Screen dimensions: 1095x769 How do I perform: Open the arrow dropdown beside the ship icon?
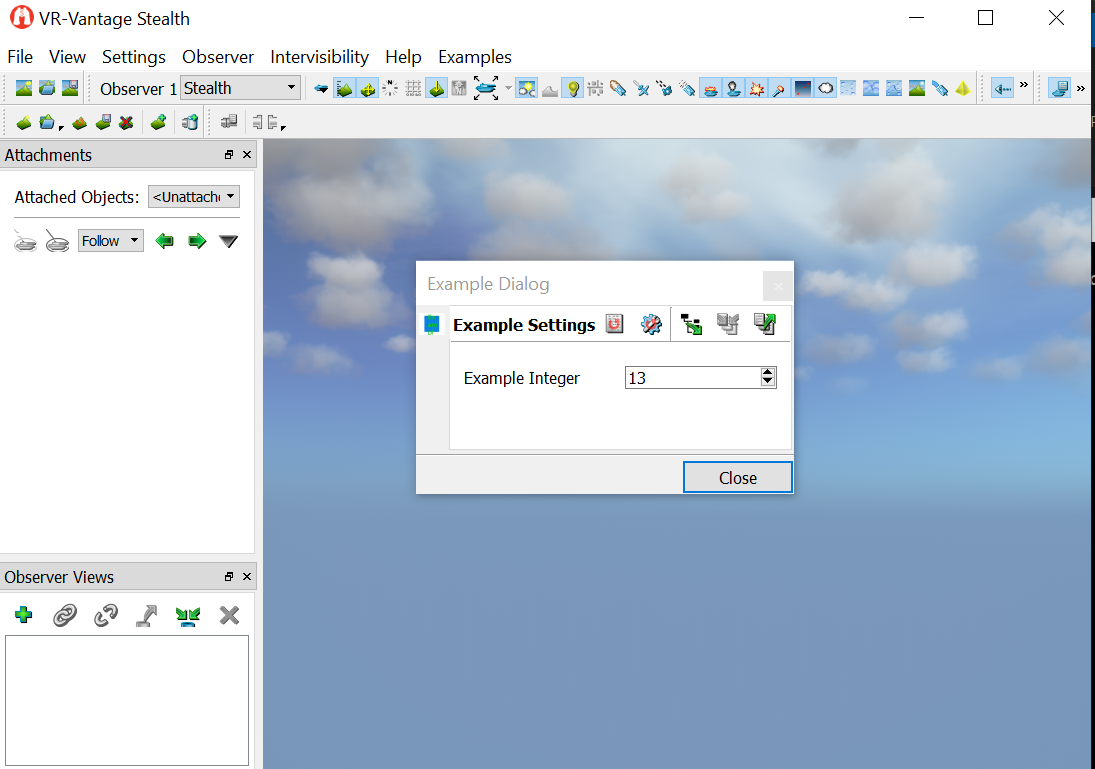508,89
